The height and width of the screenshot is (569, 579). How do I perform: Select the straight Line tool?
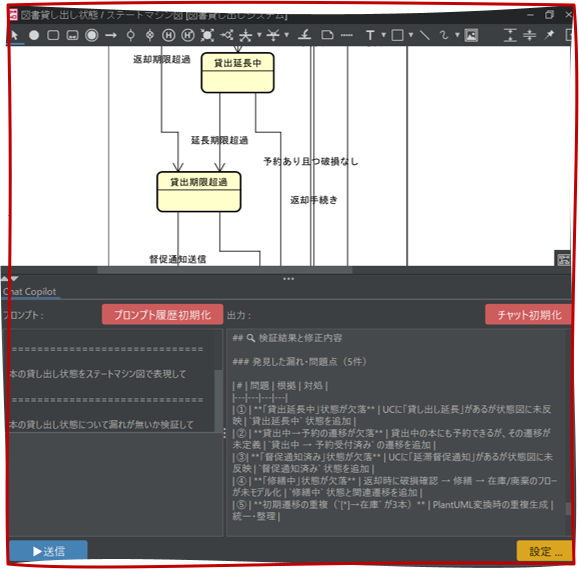(425, 35)
